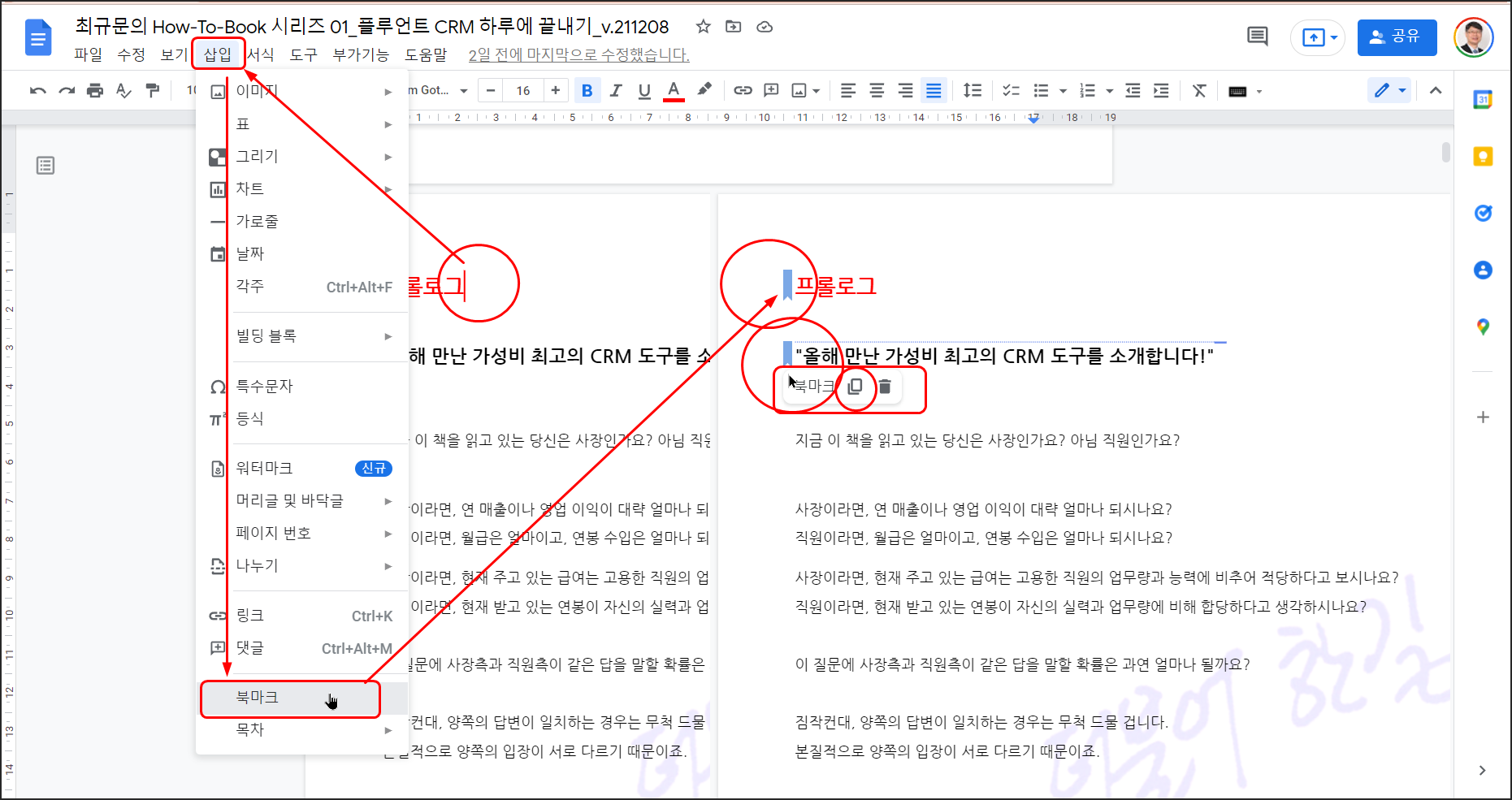Screen dimensions: 1512x800
Task: Open highlight color picker
Action: click(x=704, y=90)
